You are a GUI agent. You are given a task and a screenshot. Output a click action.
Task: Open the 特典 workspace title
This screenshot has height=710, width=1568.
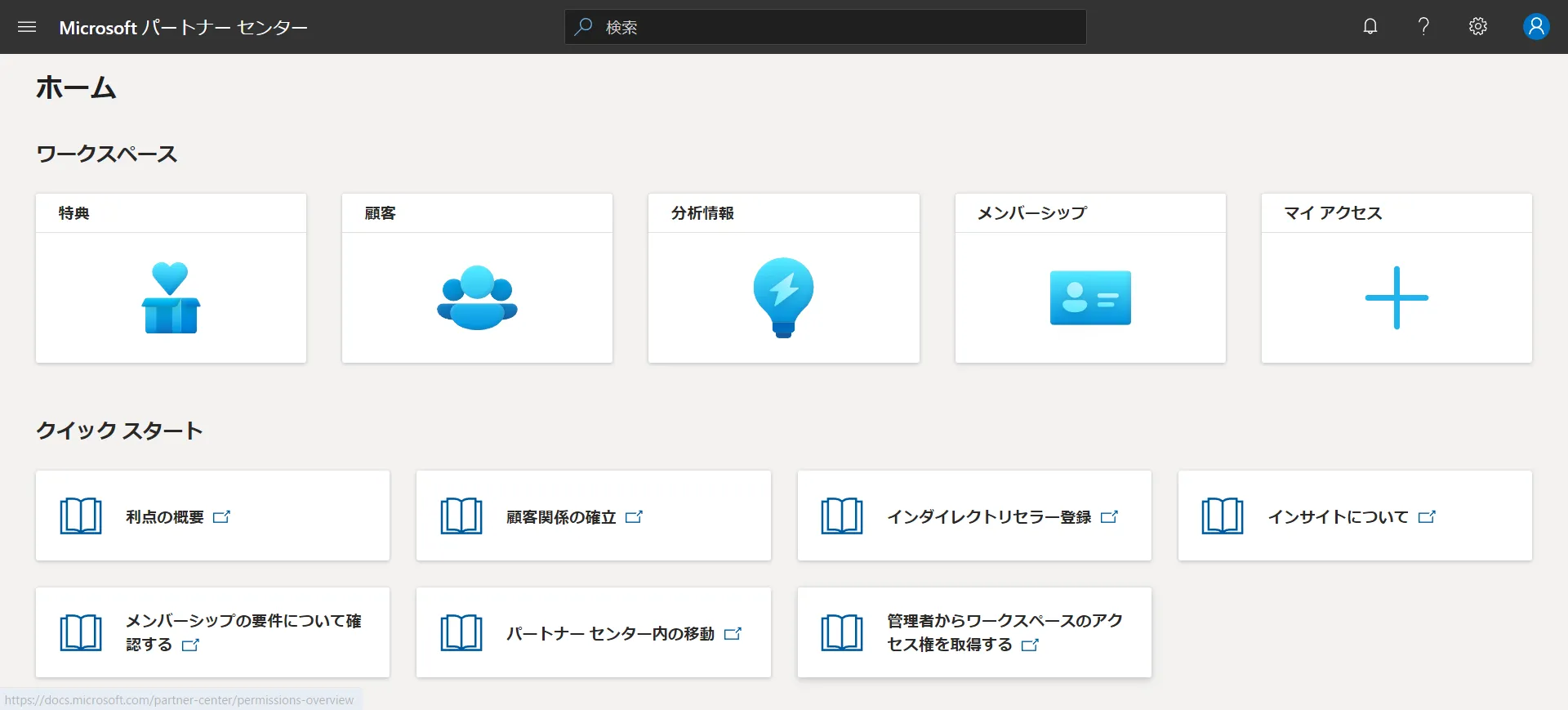point(73,213)
